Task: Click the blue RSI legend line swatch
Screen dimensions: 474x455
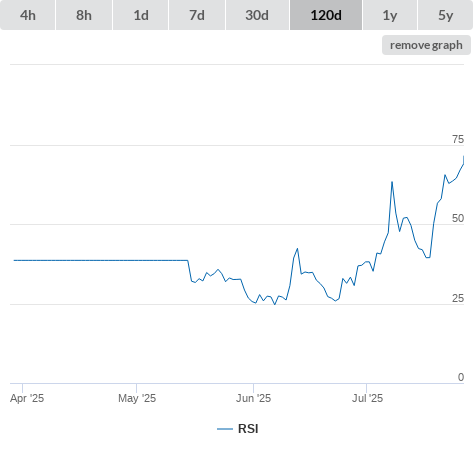Action: click(225, 429)
